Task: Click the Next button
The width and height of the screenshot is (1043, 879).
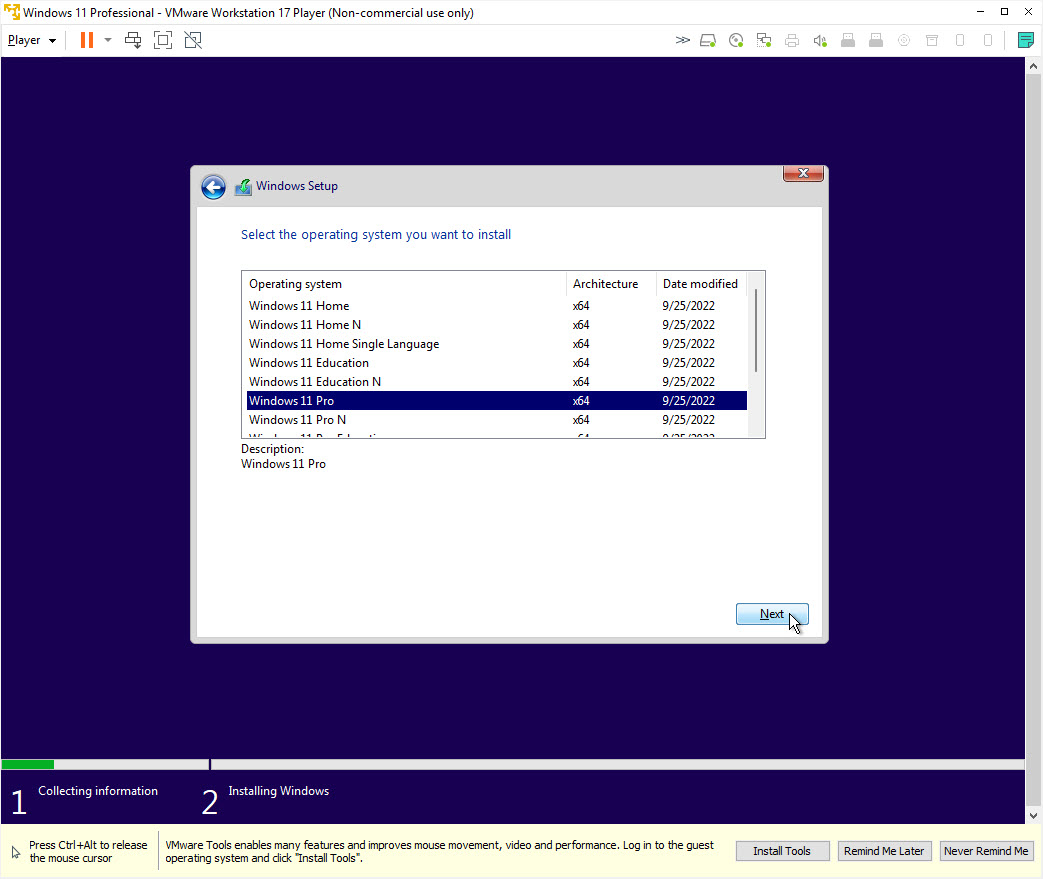Action: (771, 614)
